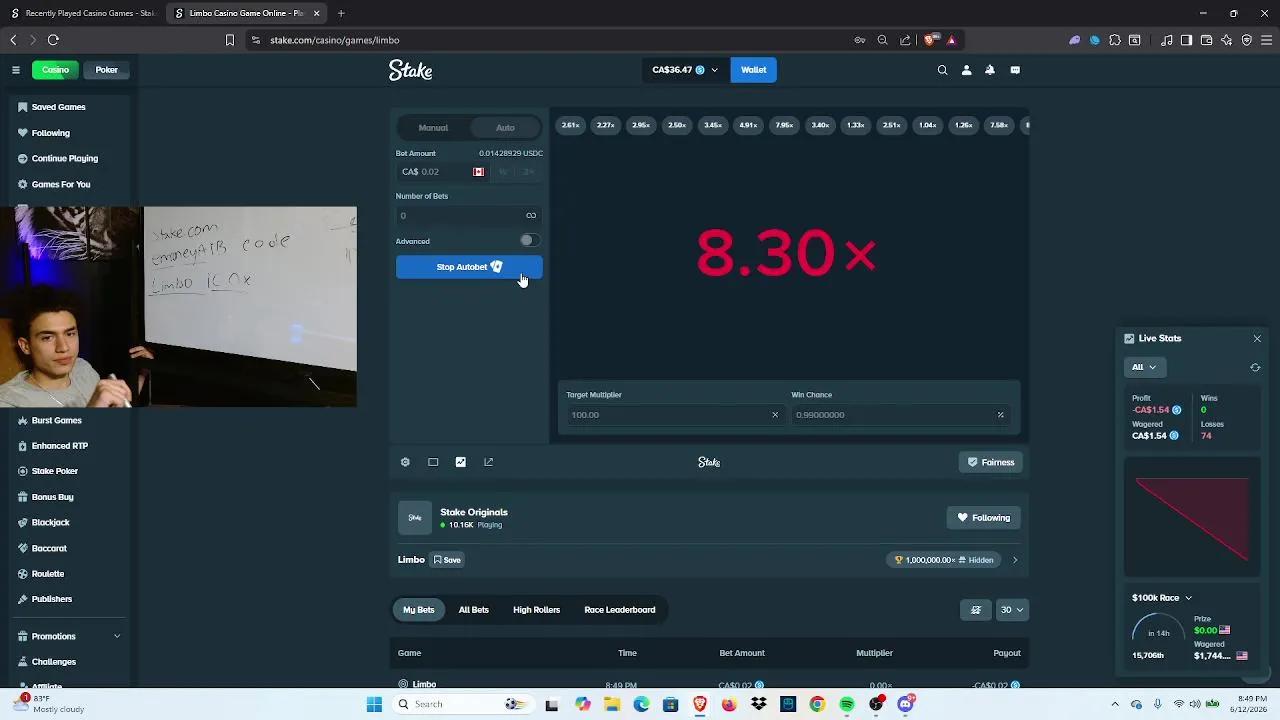Open Brave Rewards triangle icon

click(x=951, y=40)
